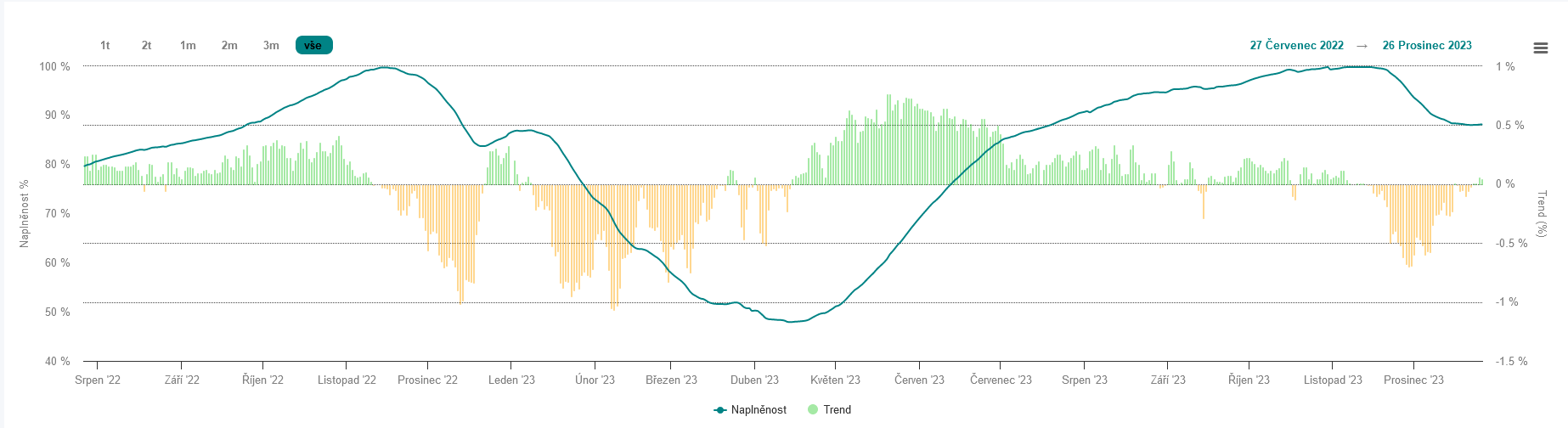The width and height of the screenshot is (1568, 428).
Task: Open the start date 27 Červenec 2022
Action: coord(1296,46)
